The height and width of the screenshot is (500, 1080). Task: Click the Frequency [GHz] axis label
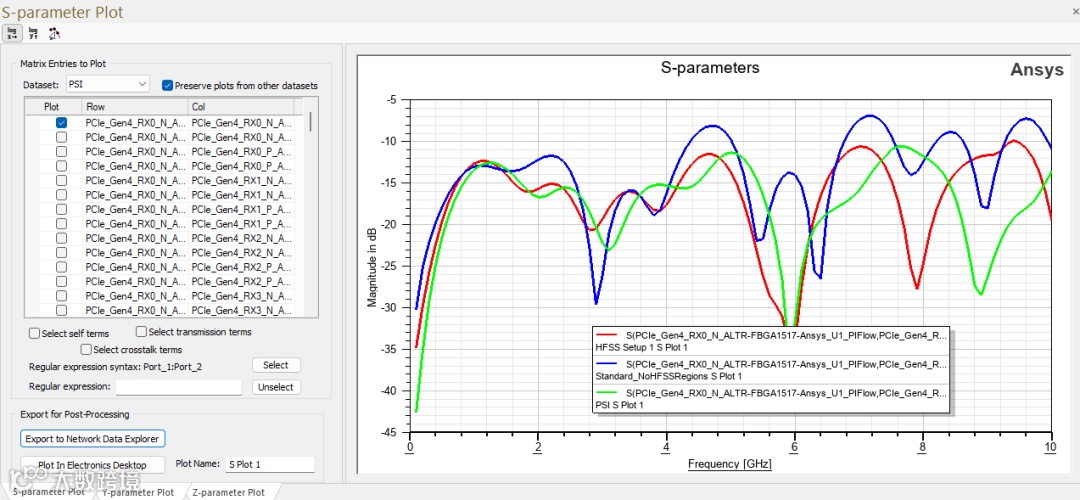(730, 464)
